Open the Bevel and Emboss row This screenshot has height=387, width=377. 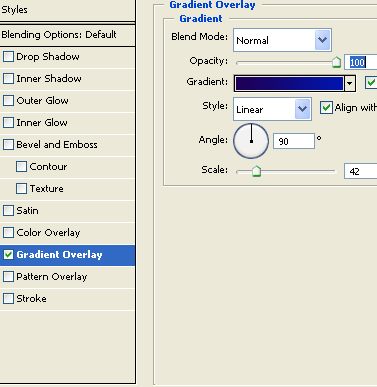[67, 145]
